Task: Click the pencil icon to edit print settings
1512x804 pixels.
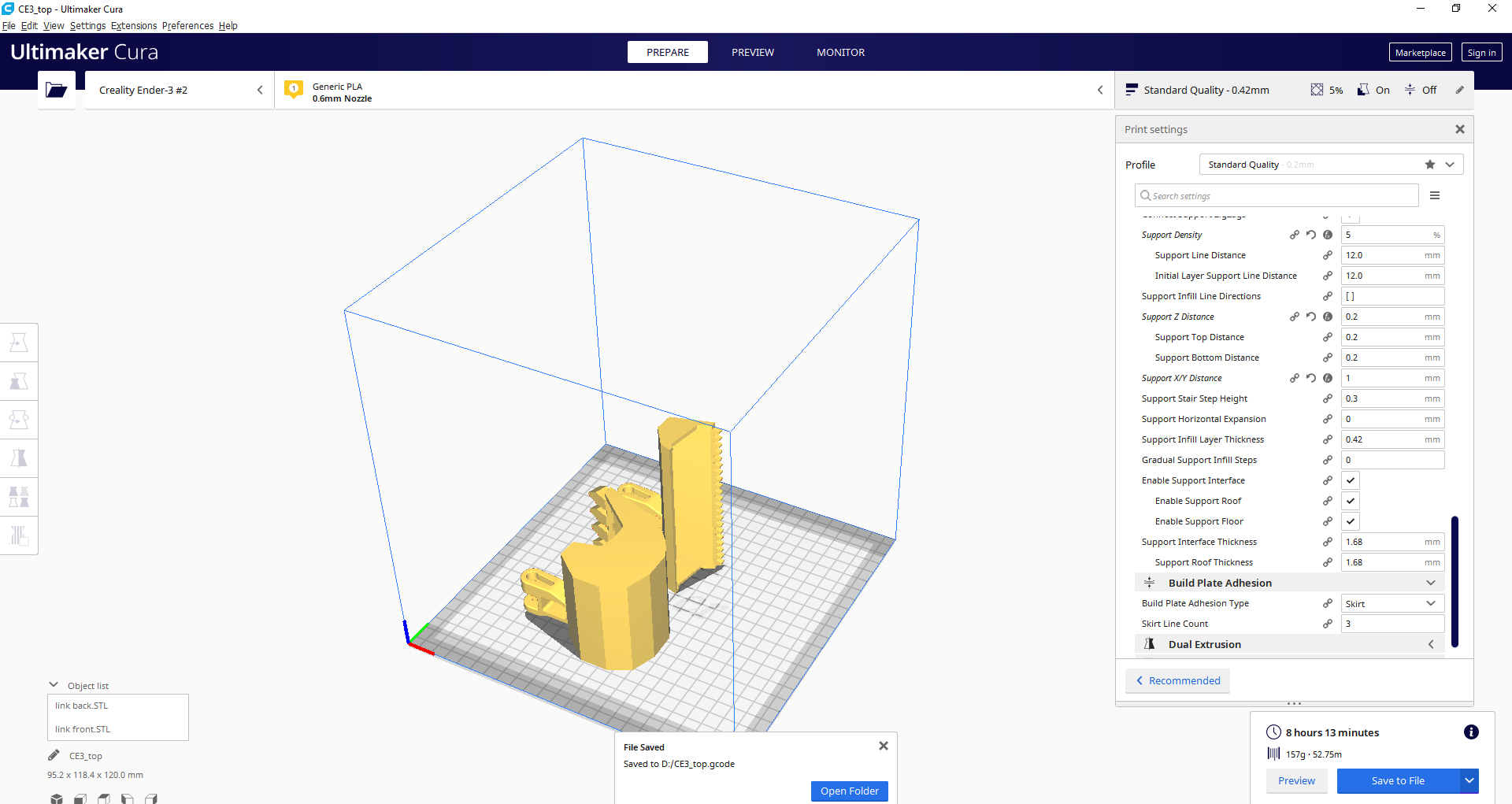Action: [x=1461, y=90]
